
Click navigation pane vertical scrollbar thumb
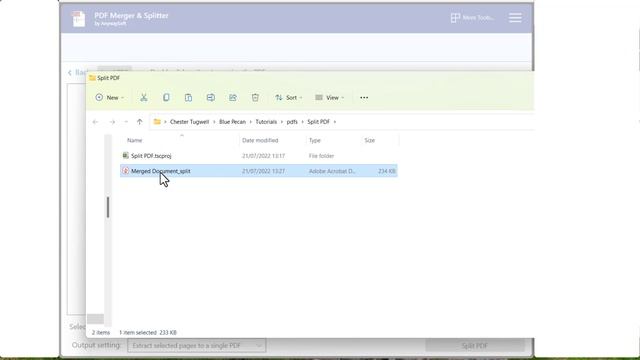pyautogui.click(x=108, y=207)
